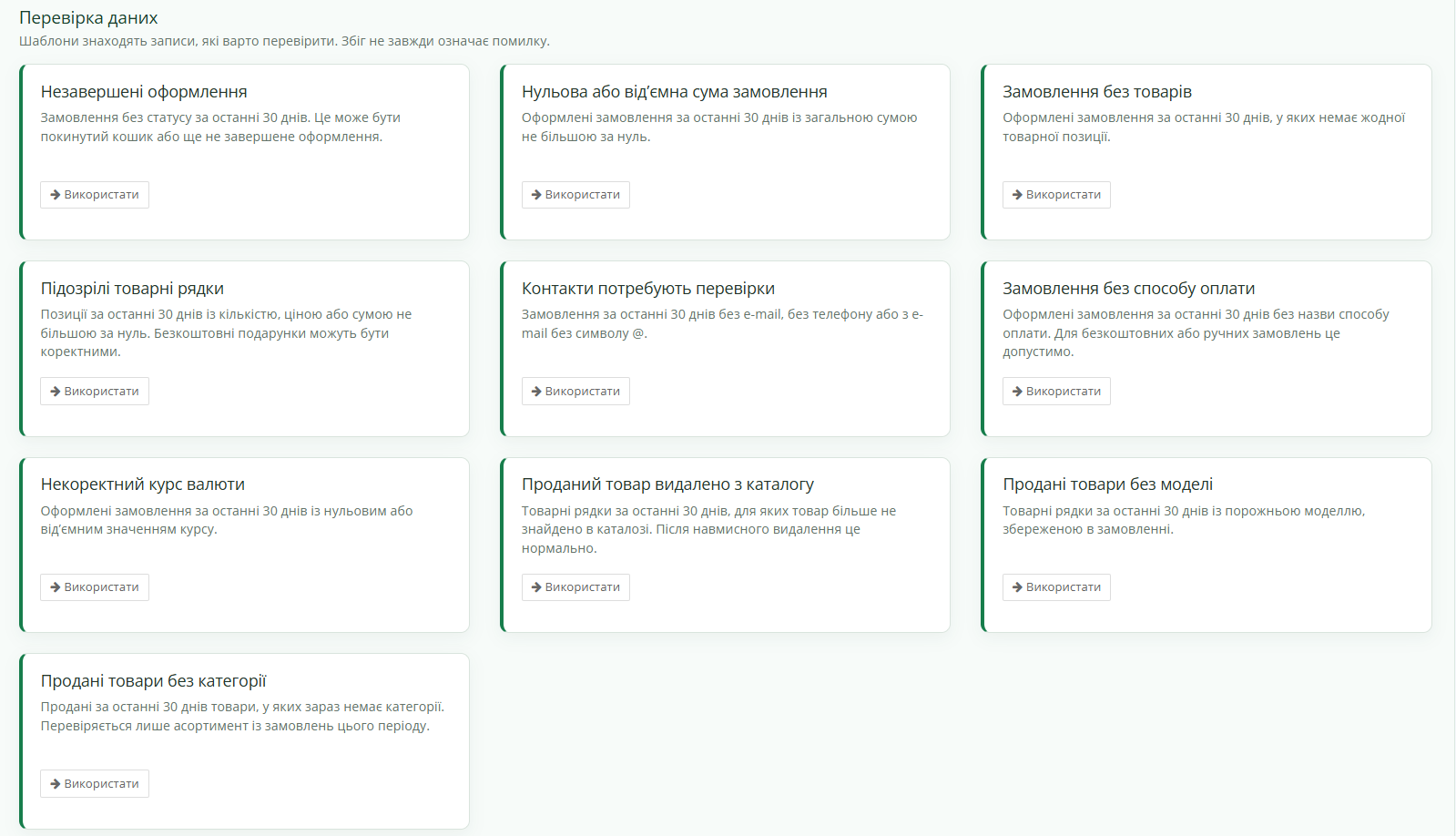1456x836 pixels.
Task: Click description mentioning нульовим або від'ємним значенням курсу
Action: tap(227, 520)
